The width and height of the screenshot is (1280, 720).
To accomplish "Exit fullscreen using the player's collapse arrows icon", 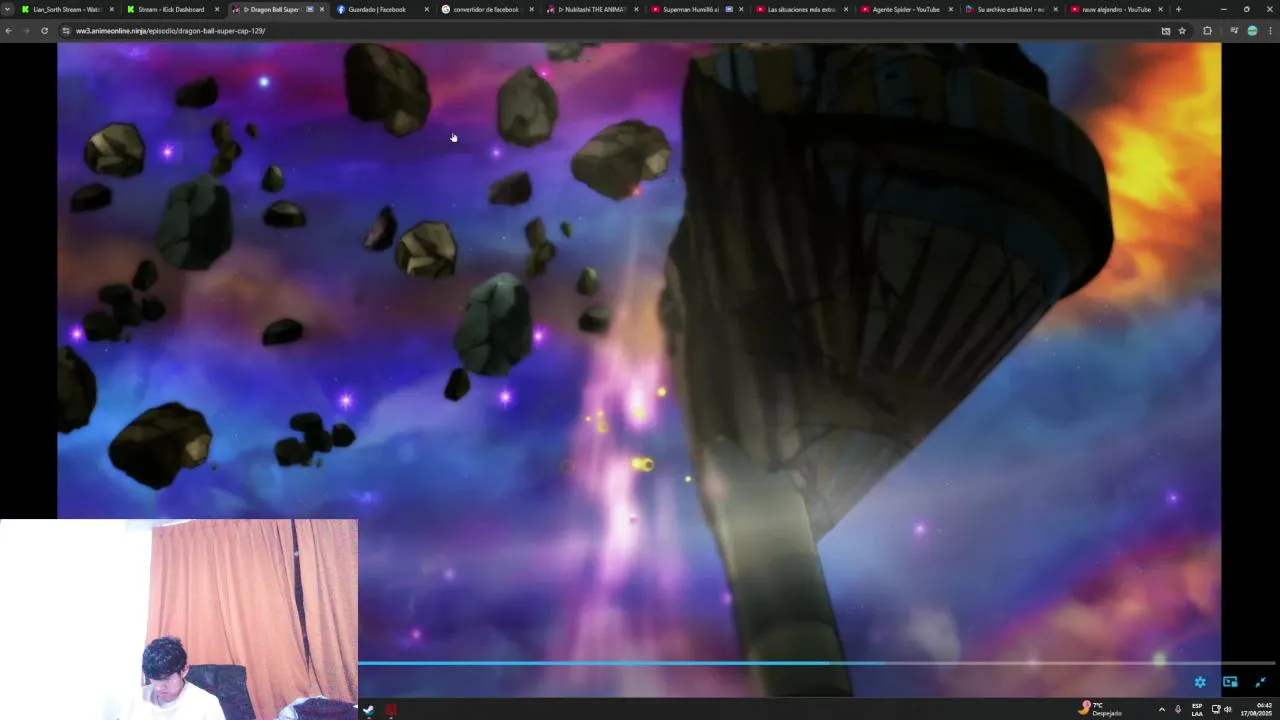I will (x=1260, y=682).
